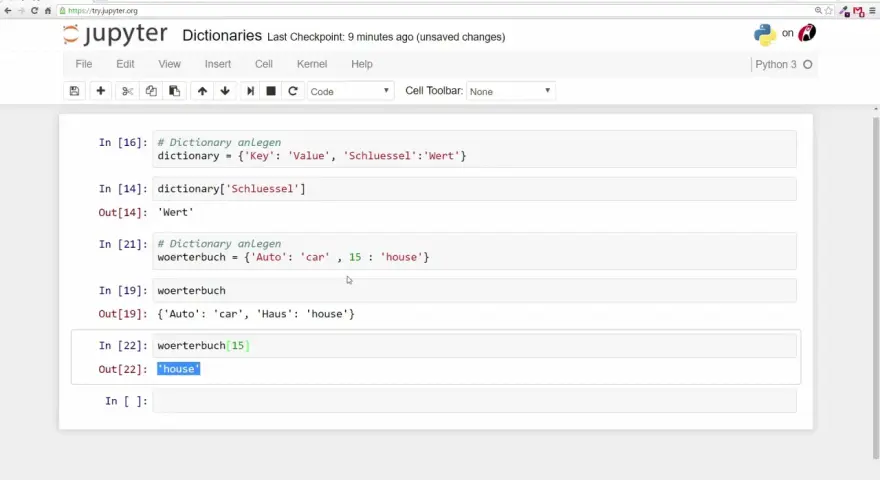Open the File menu

(x=84, y=64)
